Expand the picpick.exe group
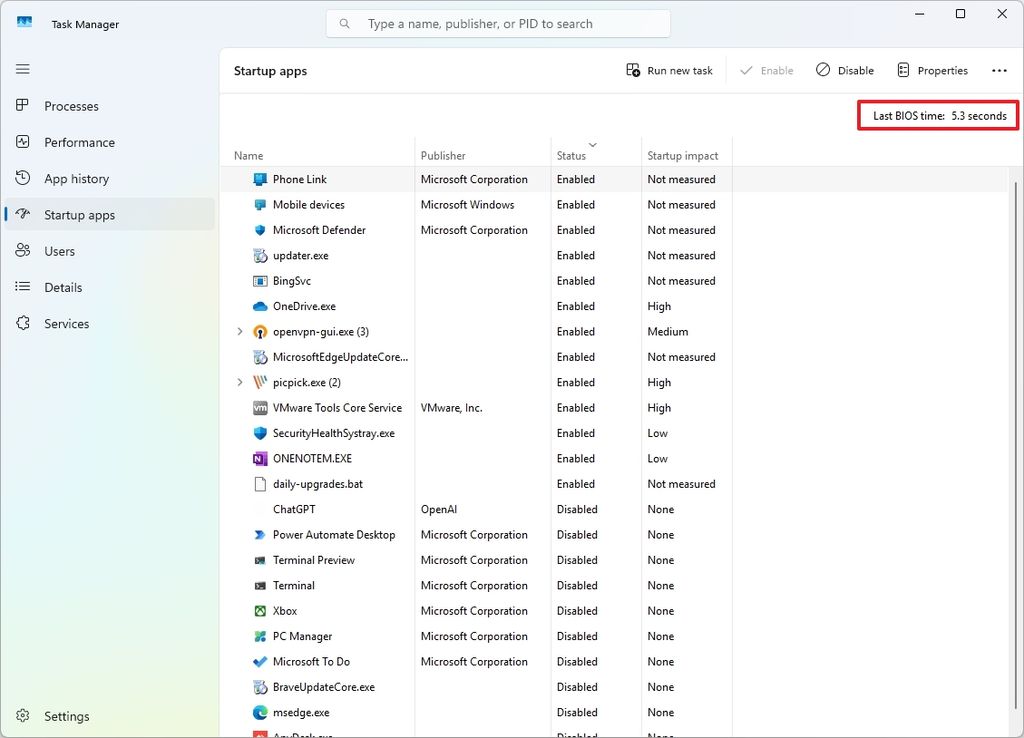The height and width of the screenshot is (738, 1024). click(240, 382)
